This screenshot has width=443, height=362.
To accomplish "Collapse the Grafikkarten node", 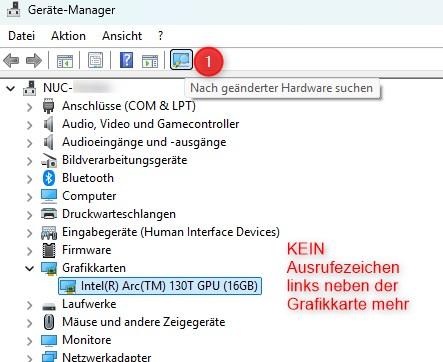I will 30,268.
